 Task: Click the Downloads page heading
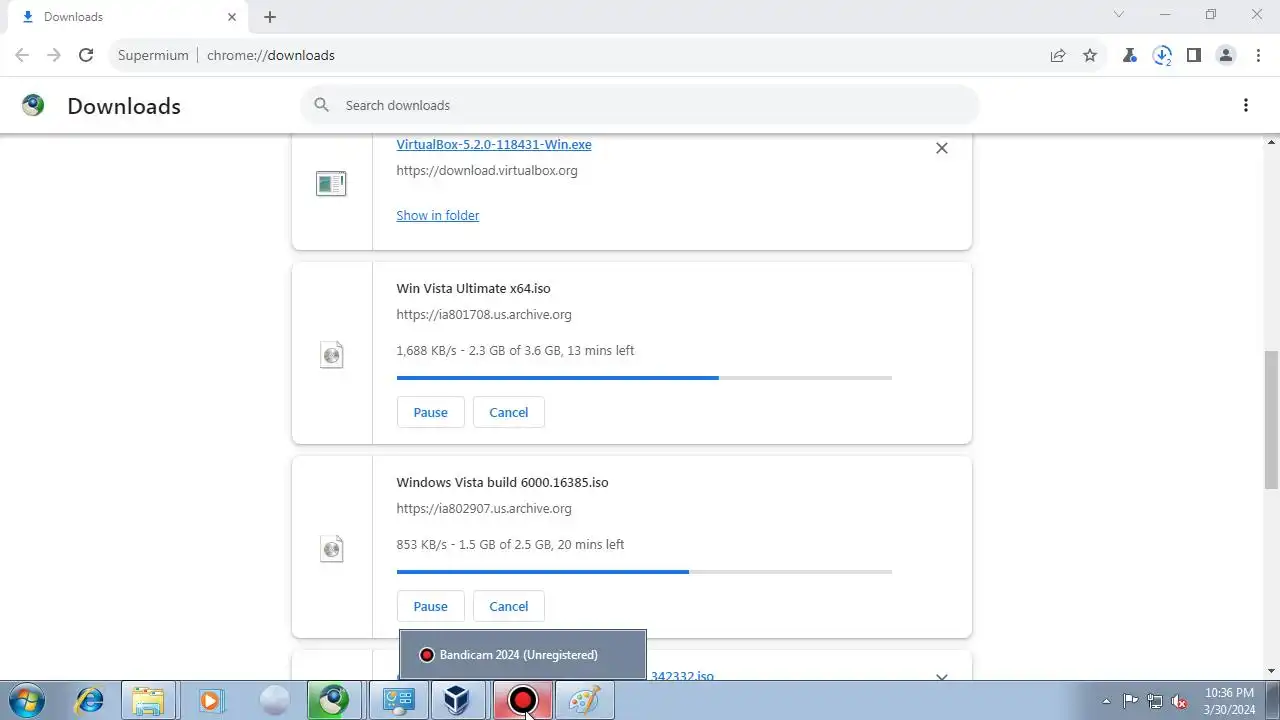(124, 106)
